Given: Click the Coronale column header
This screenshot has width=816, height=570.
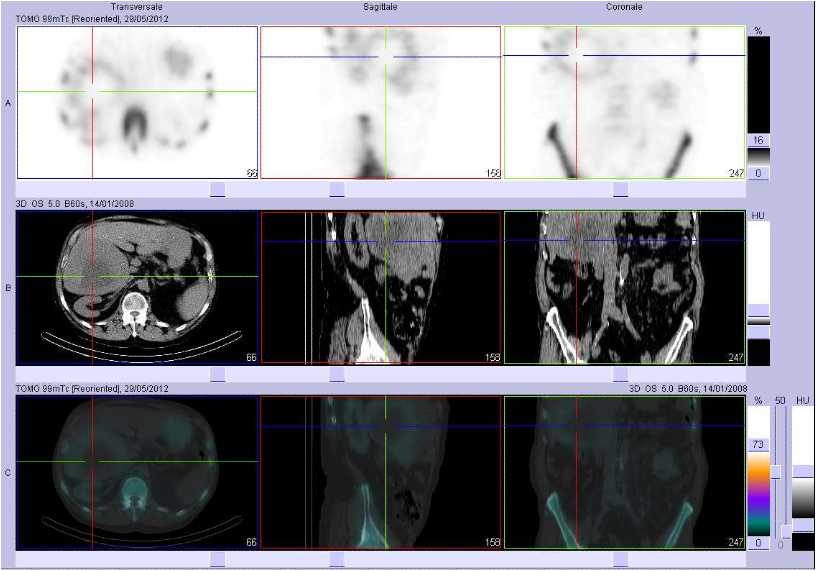Looking at the screenshot, I should (624, 7).
